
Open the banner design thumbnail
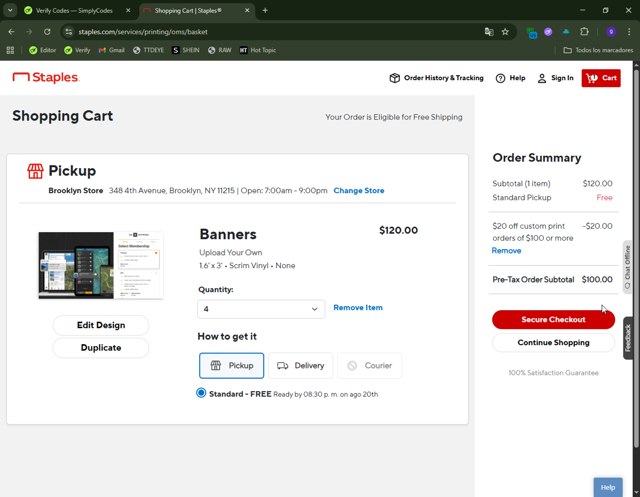(x=101, y=265)
